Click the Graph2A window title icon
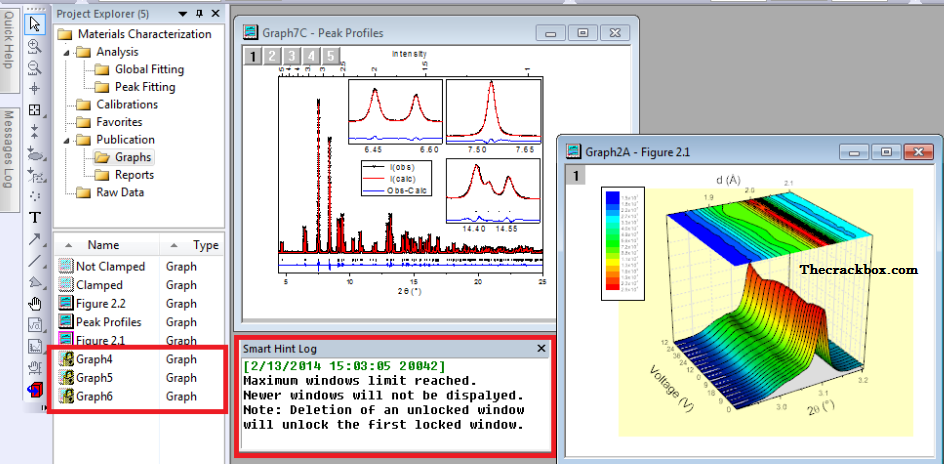This screenshot has height=464, width=945. (574, 152)
